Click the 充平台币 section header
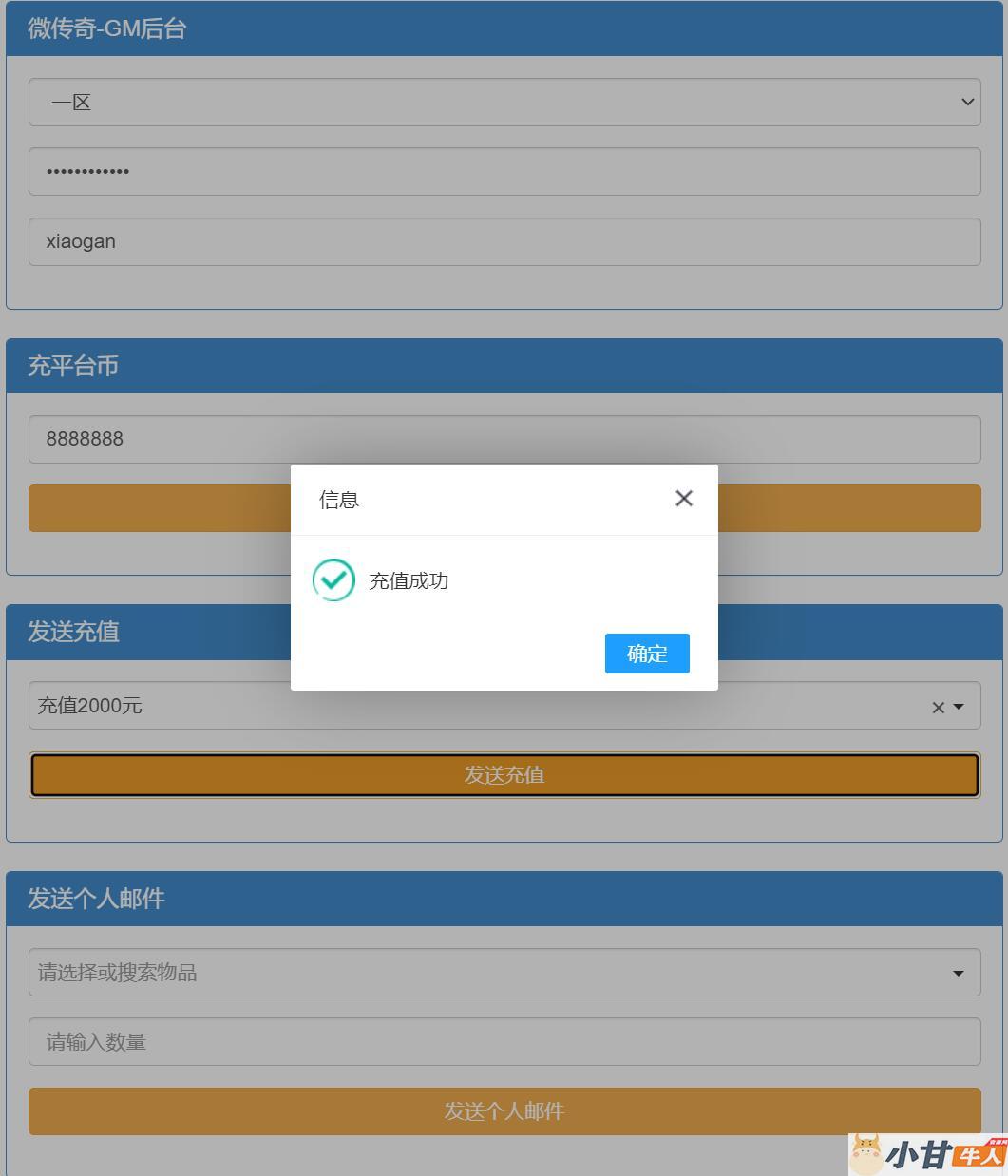The height and width of the screenshot is (1176, 1008). coord(73,366)
